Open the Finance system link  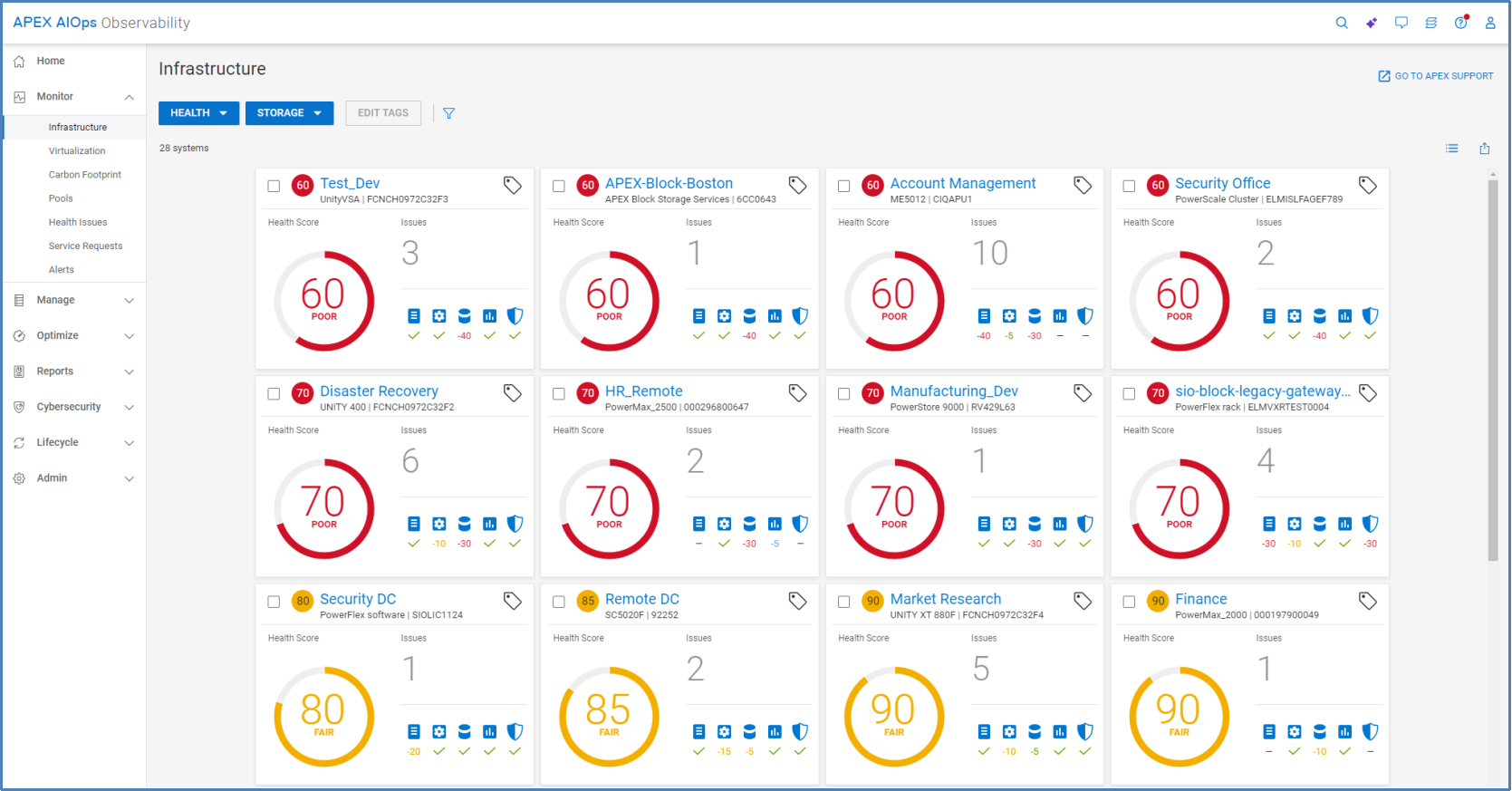1201,599
